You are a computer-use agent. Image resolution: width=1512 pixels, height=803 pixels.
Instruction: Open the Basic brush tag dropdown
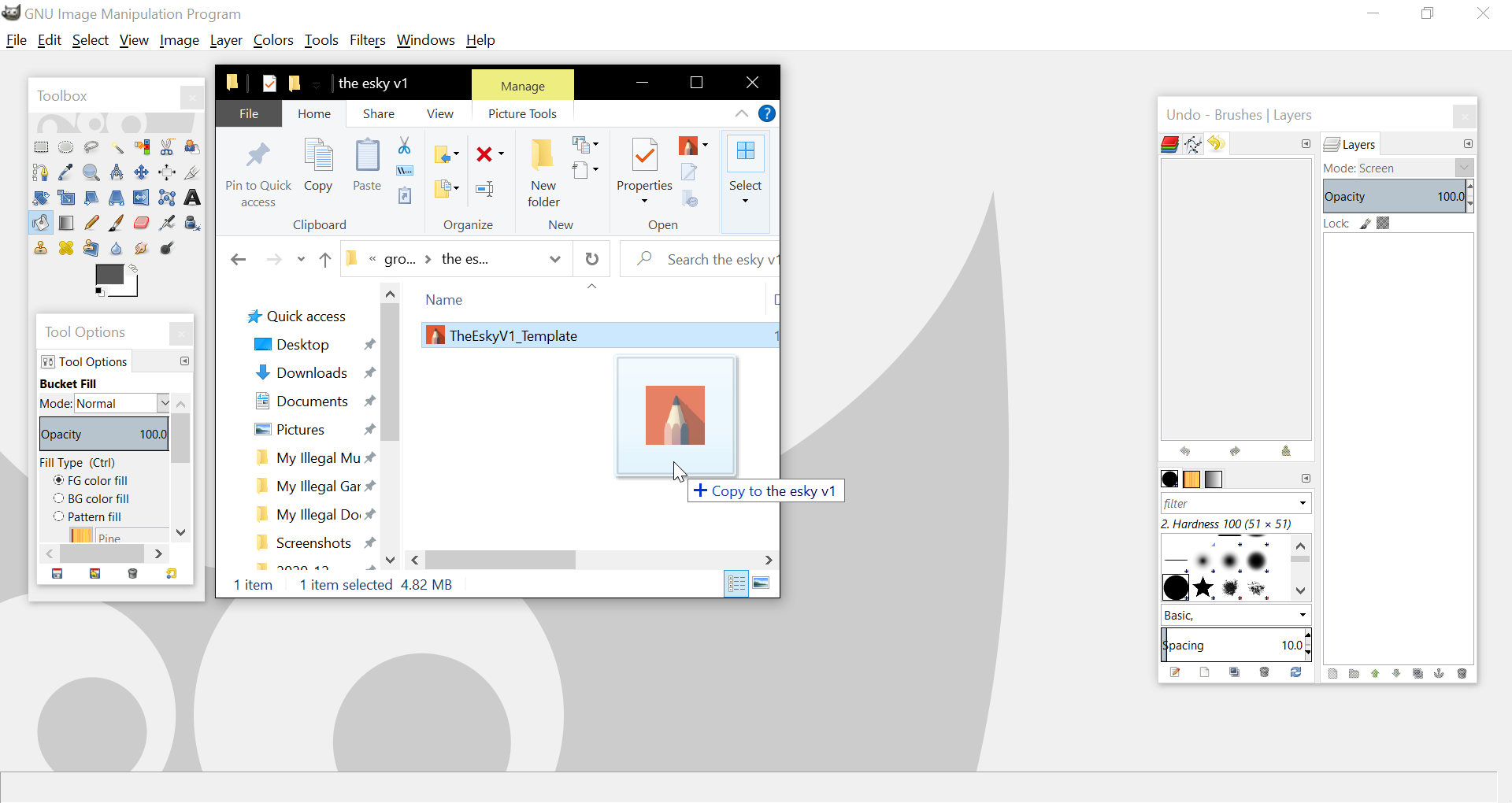1303,616
